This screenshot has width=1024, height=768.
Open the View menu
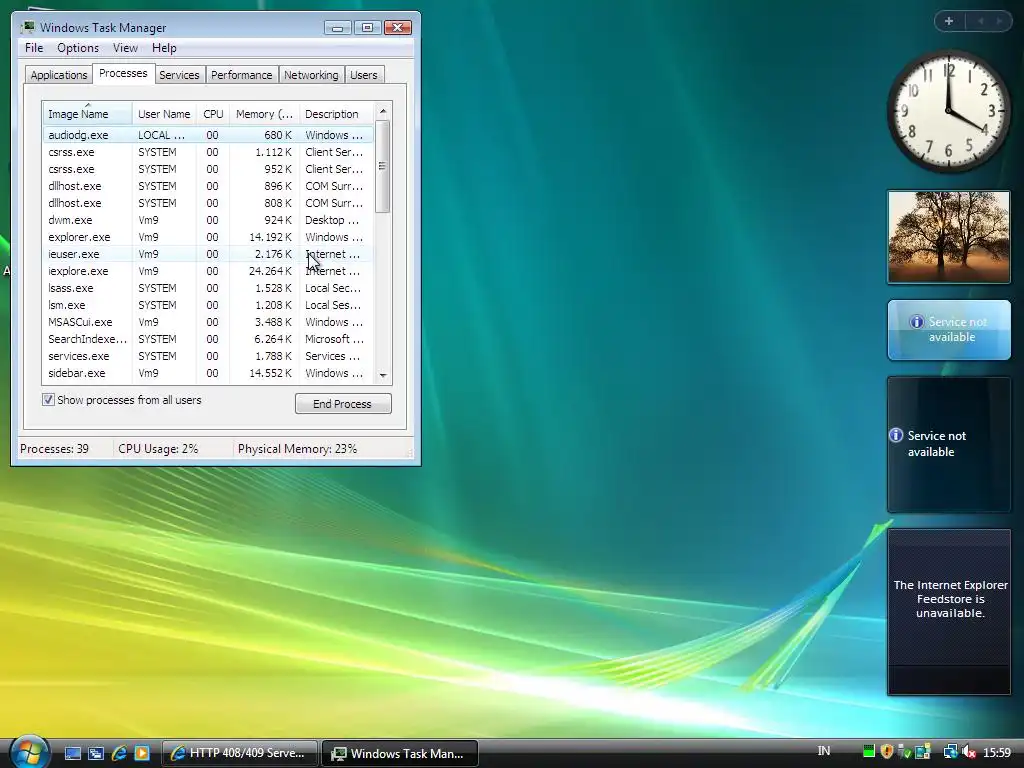(125, 48)
